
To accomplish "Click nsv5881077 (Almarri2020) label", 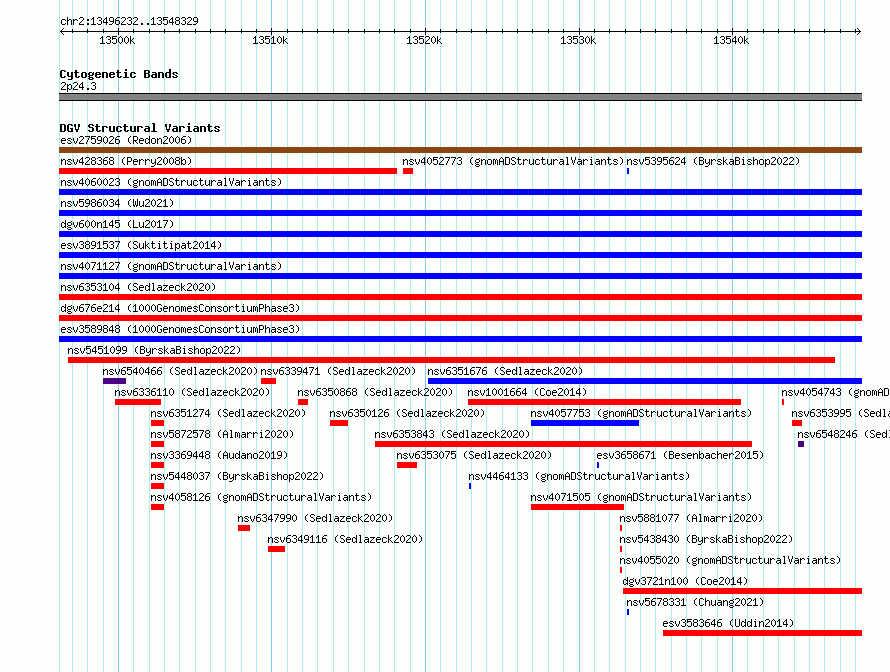I will click(x=691, y=518).
